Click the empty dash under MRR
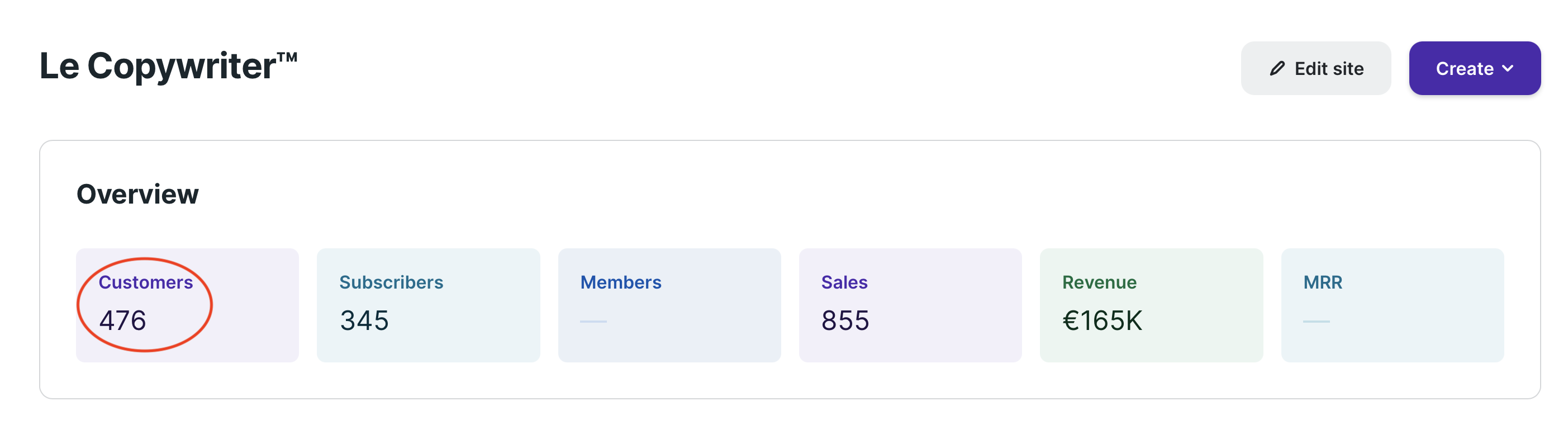The width and height of the screenshot is (1568, 434). pos(1316,321)
